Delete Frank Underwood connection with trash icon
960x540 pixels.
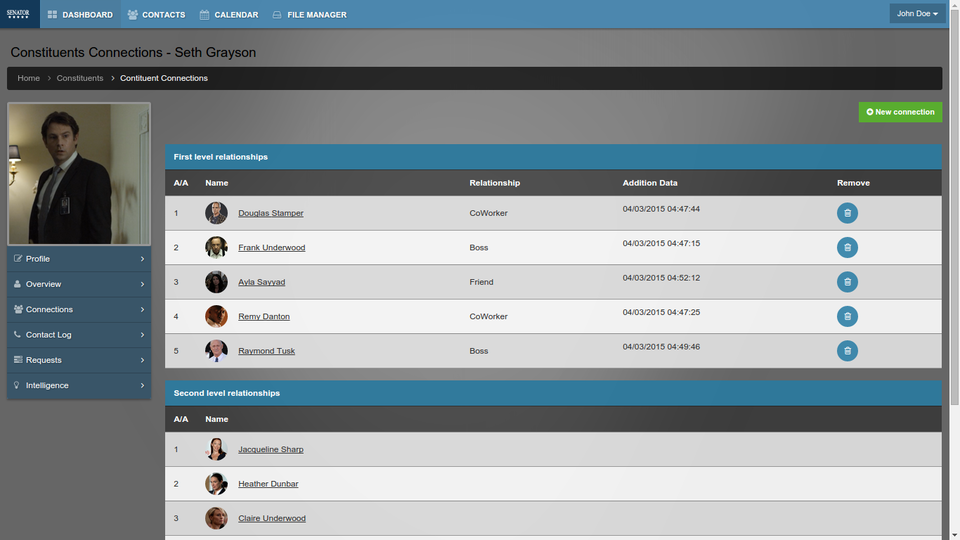[x=847, y=247]
